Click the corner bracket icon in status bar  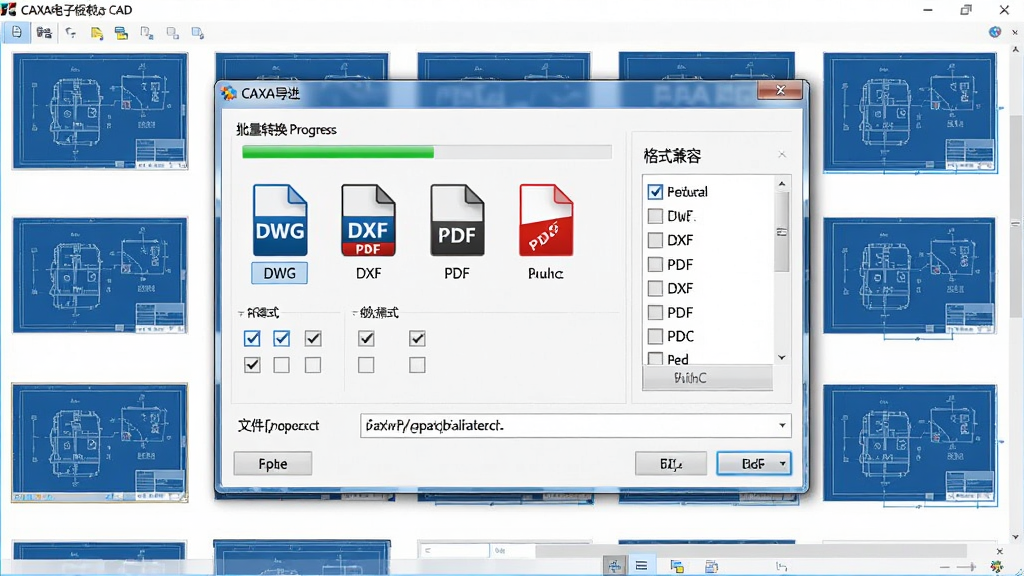click(782, 566)
